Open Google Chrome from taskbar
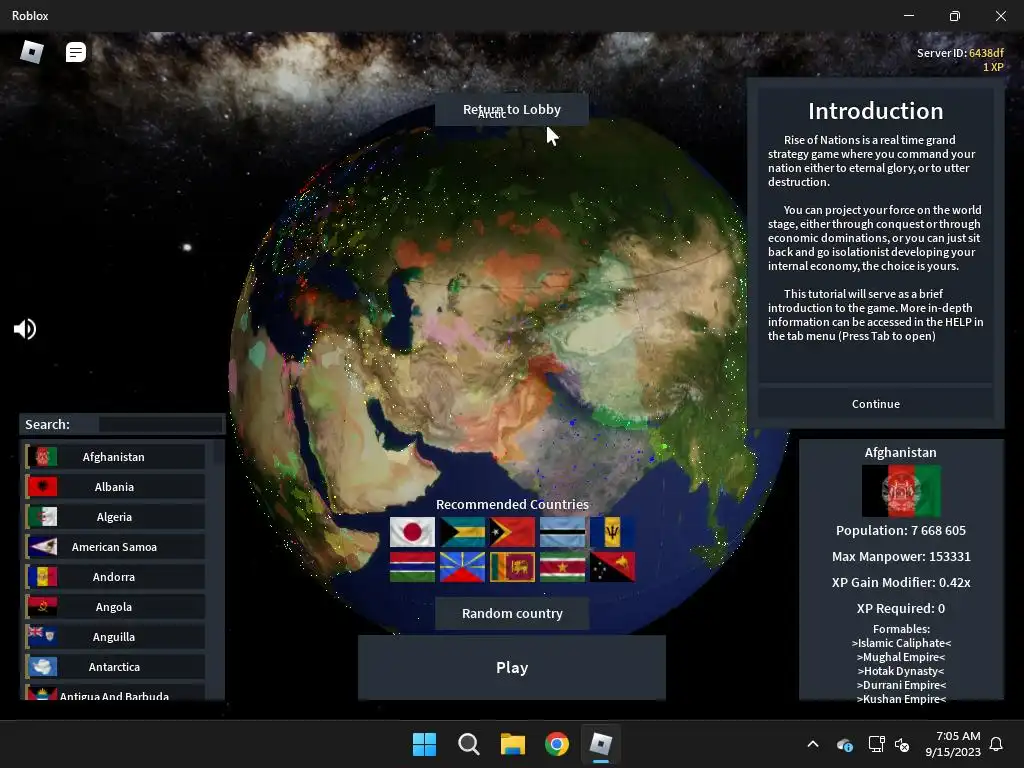 click(x=556, y=744)
